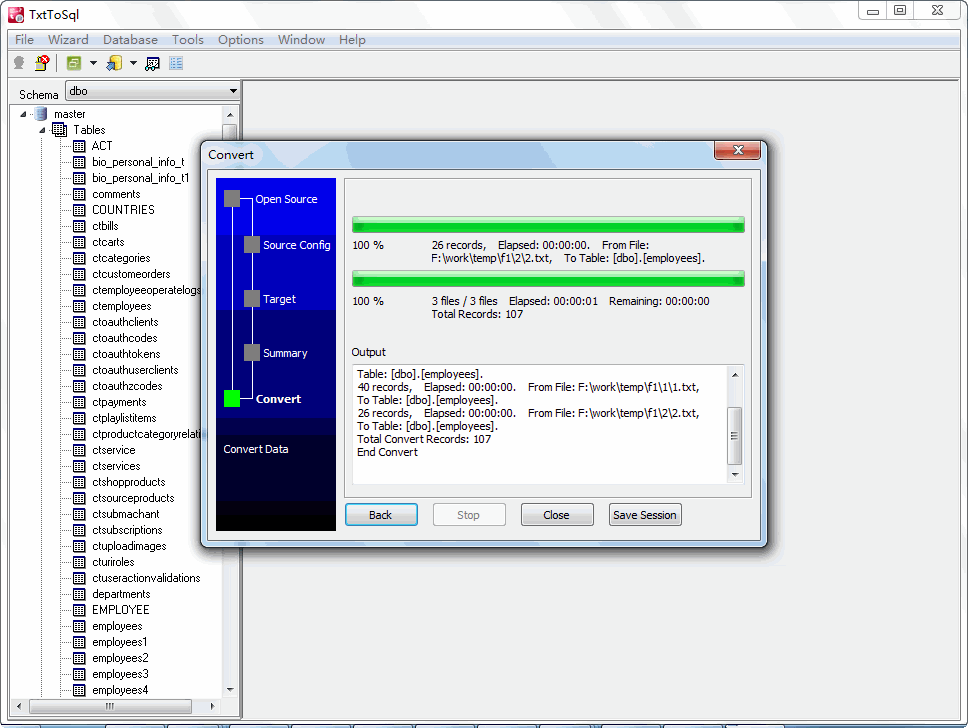This screenshot has width=968, height=728.
Task: Collapse the master database node
Action: point(23,114)
